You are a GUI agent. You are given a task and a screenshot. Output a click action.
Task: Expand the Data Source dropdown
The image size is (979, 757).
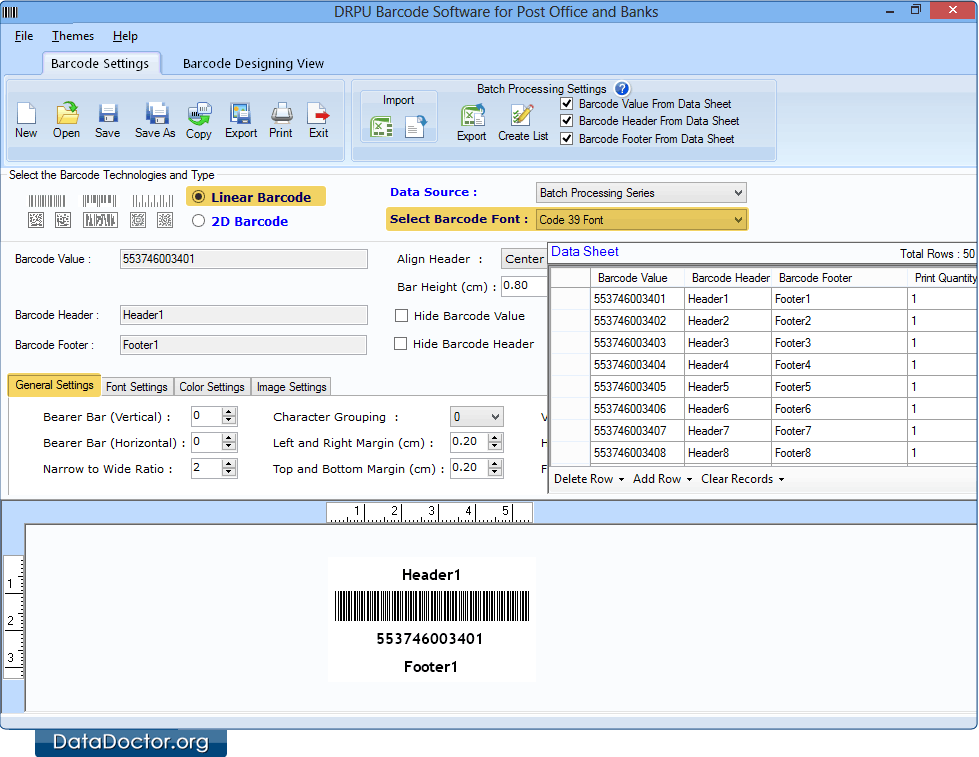click(641, 193)
